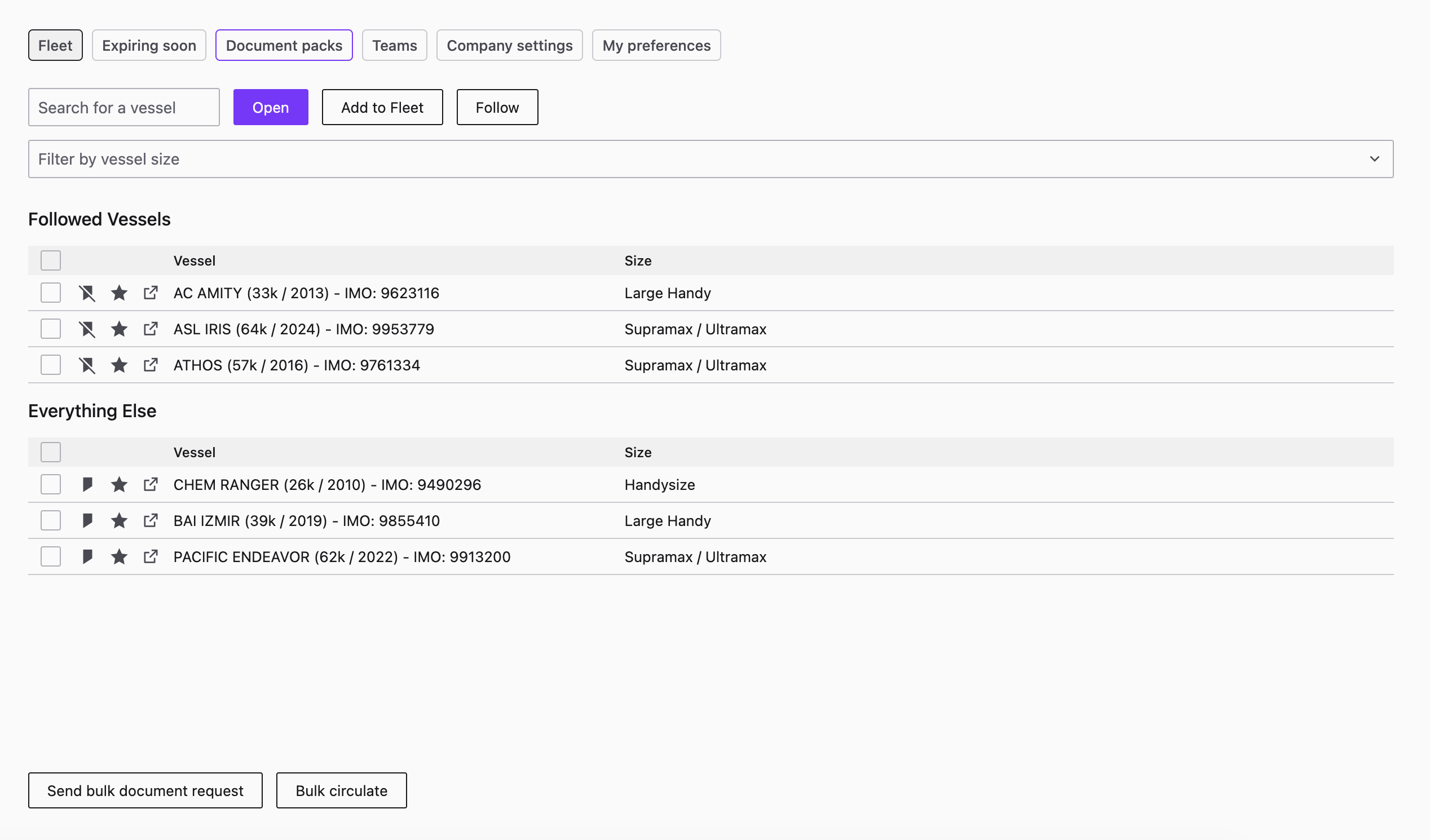
Task: Go to the Document packs tab
Action: pyautogui.click(x=284, y=45)
